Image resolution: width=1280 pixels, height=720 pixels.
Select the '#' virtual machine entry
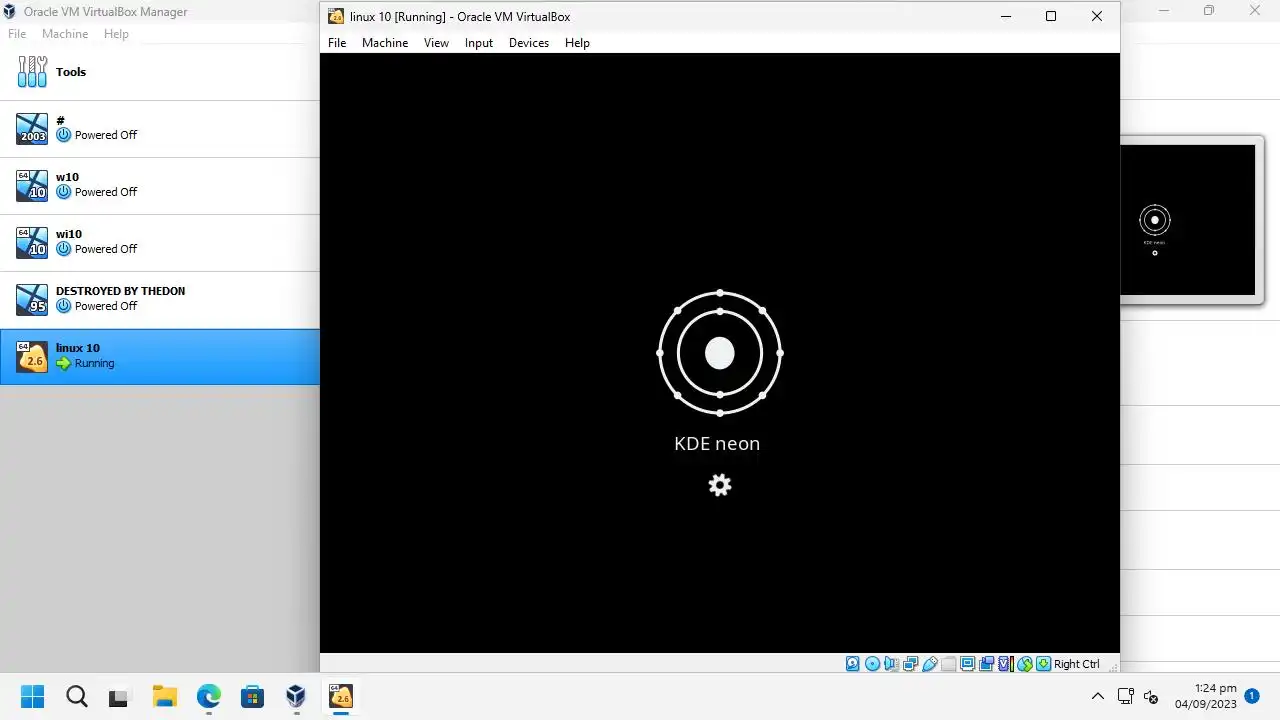(x=160, y=128)
